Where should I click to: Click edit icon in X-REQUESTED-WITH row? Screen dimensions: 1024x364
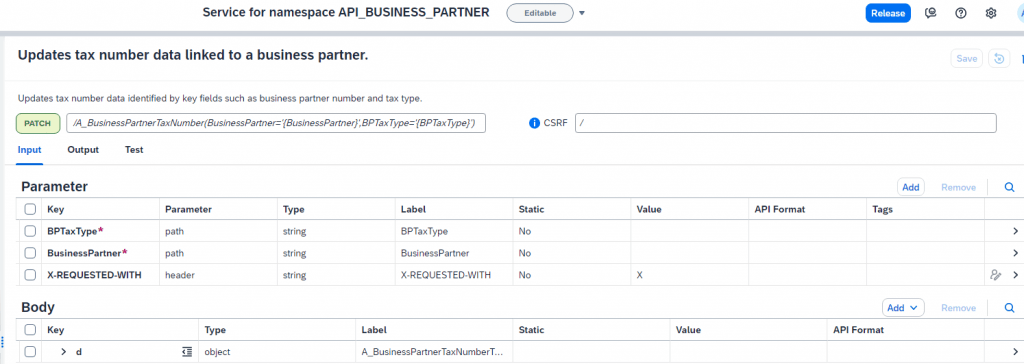995,275
